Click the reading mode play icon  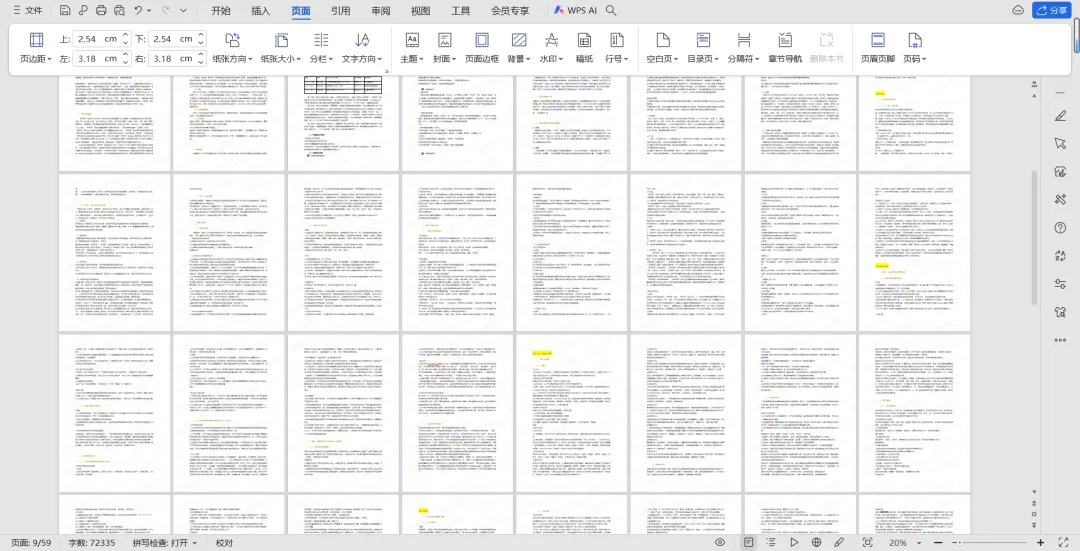(x=794, y=543)
